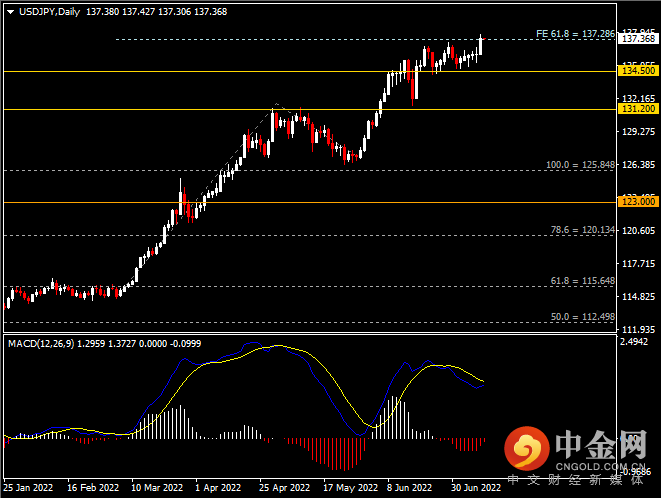Click the 1 Apr 2022 date label

(x=218, y=488)
